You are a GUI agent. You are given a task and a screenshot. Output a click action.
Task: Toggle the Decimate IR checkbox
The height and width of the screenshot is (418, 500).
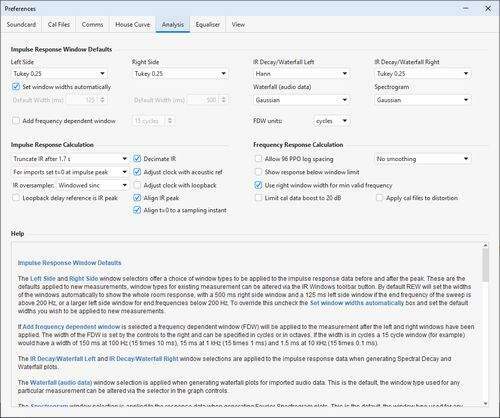[x=137, y=159]
